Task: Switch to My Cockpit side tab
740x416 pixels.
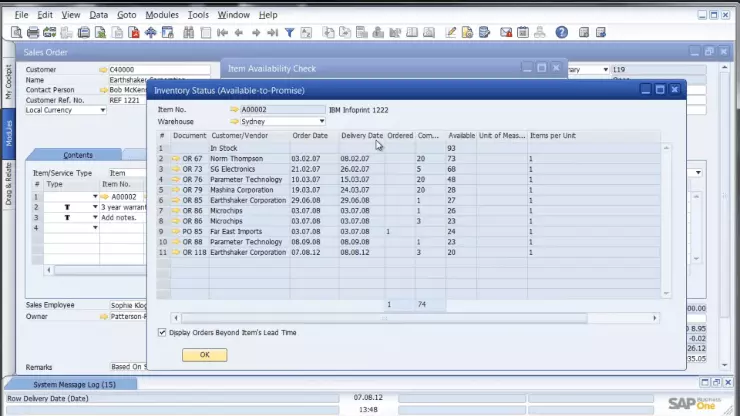Action: (8, 82)
